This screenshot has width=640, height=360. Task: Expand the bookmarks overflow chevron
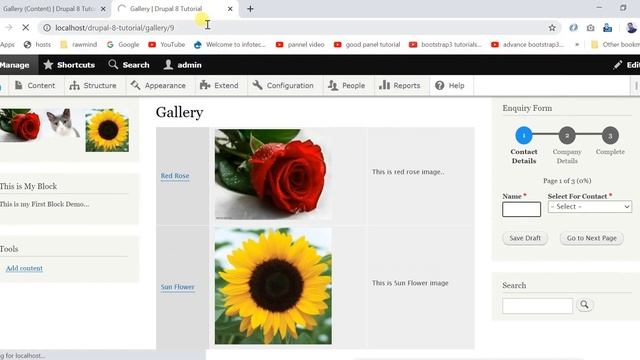(577, 44)
